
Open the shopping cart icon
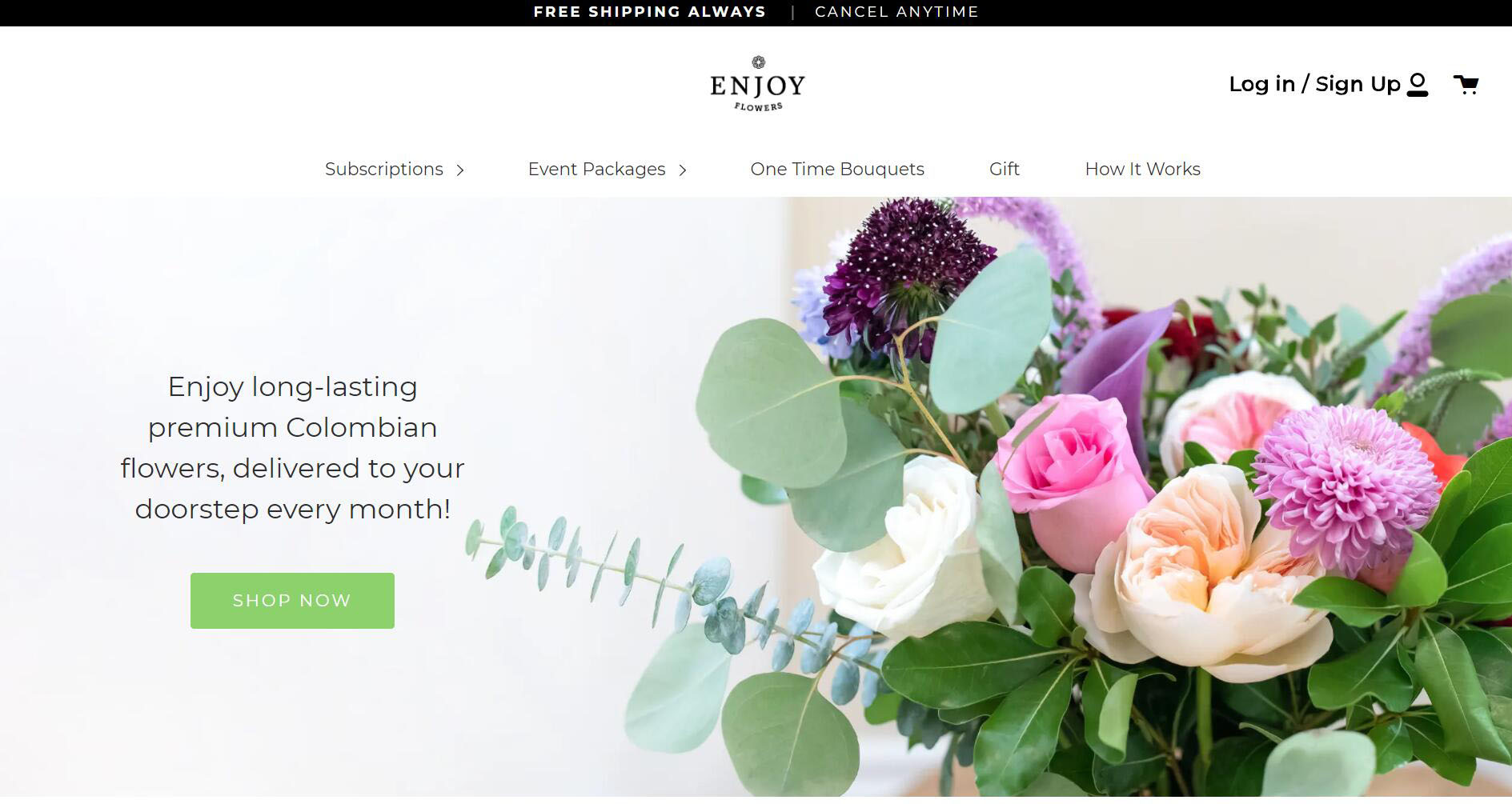[x=1466, y=84]
